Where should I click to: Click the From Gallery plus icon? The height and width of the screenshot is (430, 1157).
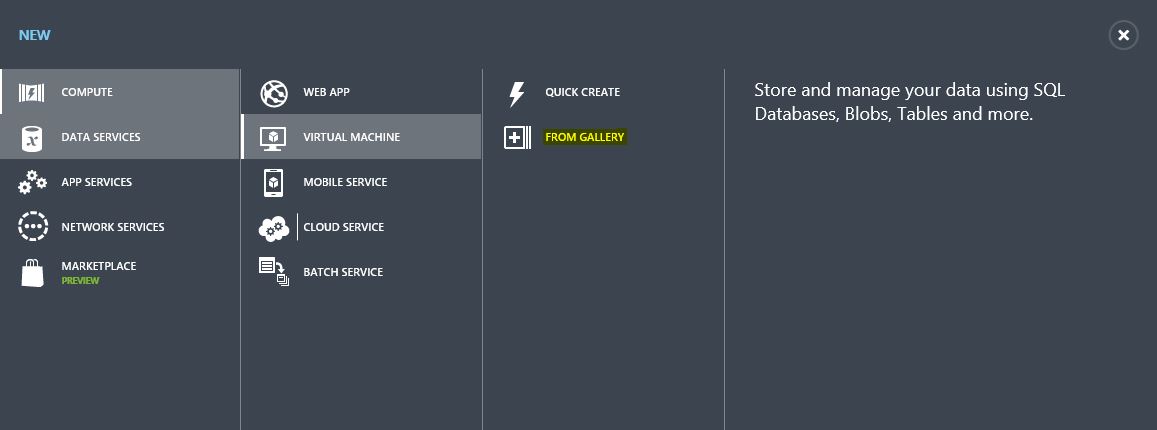[517, 137]
